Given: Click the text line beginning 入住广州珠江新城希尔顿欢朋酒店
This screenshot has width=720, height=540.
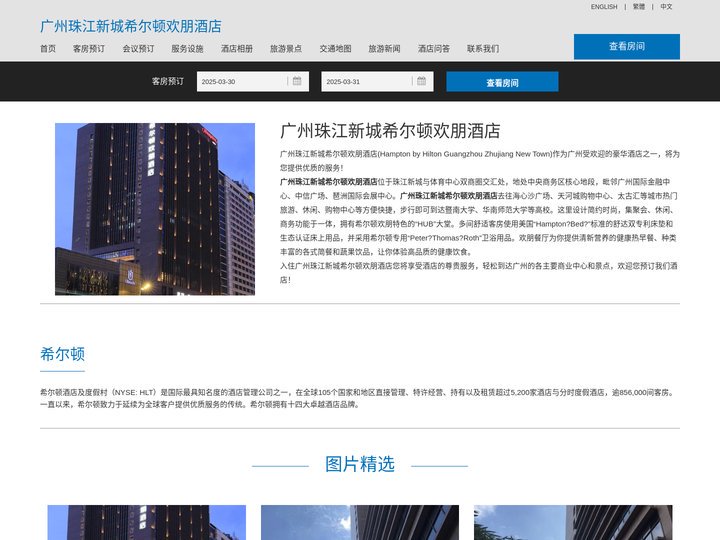Looking at the screenshot, I should (x=479, y=273).
